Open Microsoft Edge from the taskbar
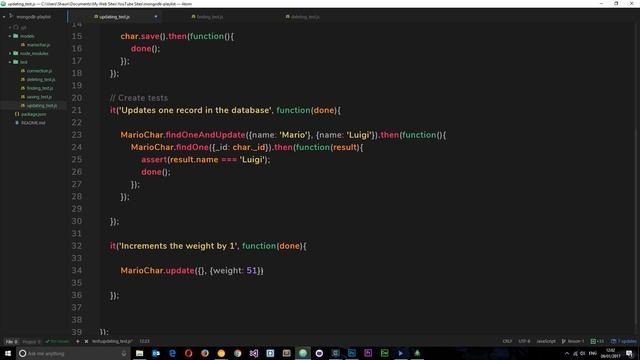This screenshot has height=360, width=640. pyautogui.click(x=172, y=353)
